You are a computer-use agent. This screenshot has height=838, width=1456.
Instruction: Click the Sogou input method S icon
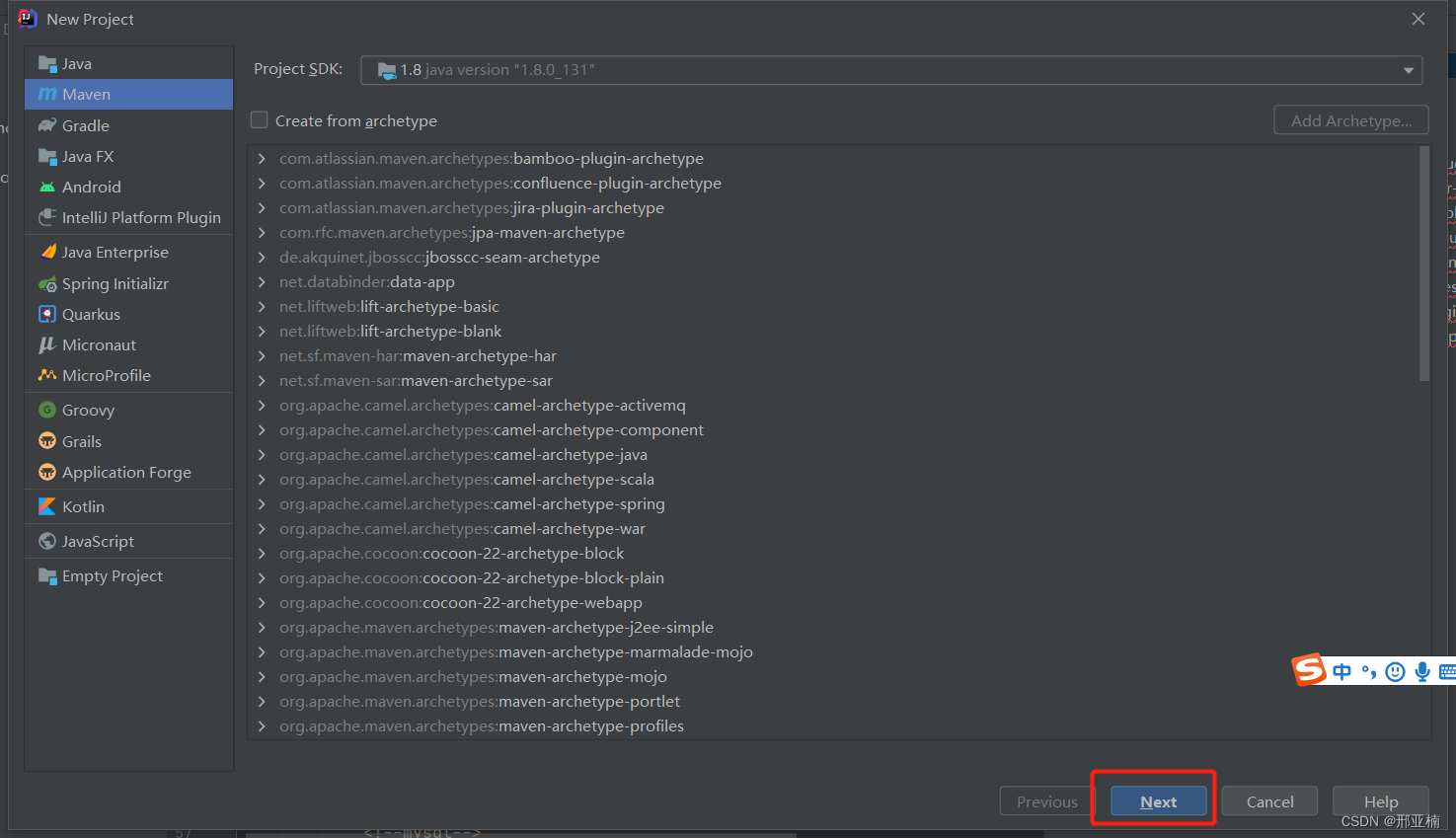(1309, 670)
